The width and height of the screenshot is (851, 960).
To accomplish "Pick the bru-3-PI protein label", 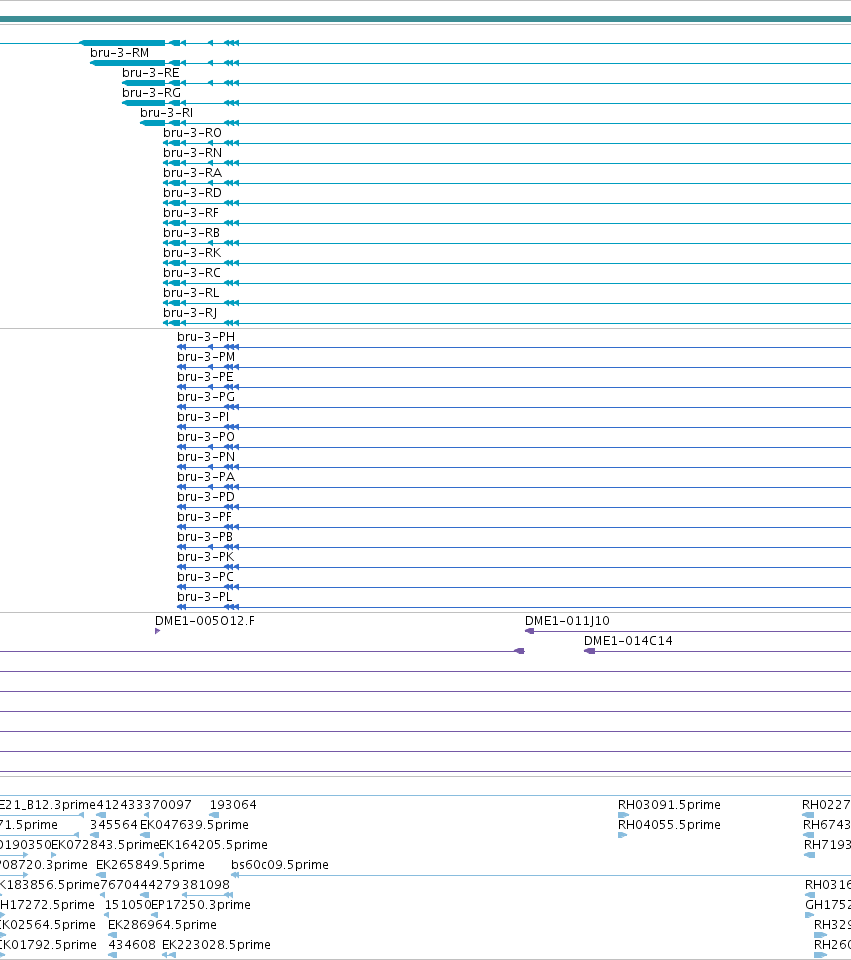I will [x=203, y=417].
